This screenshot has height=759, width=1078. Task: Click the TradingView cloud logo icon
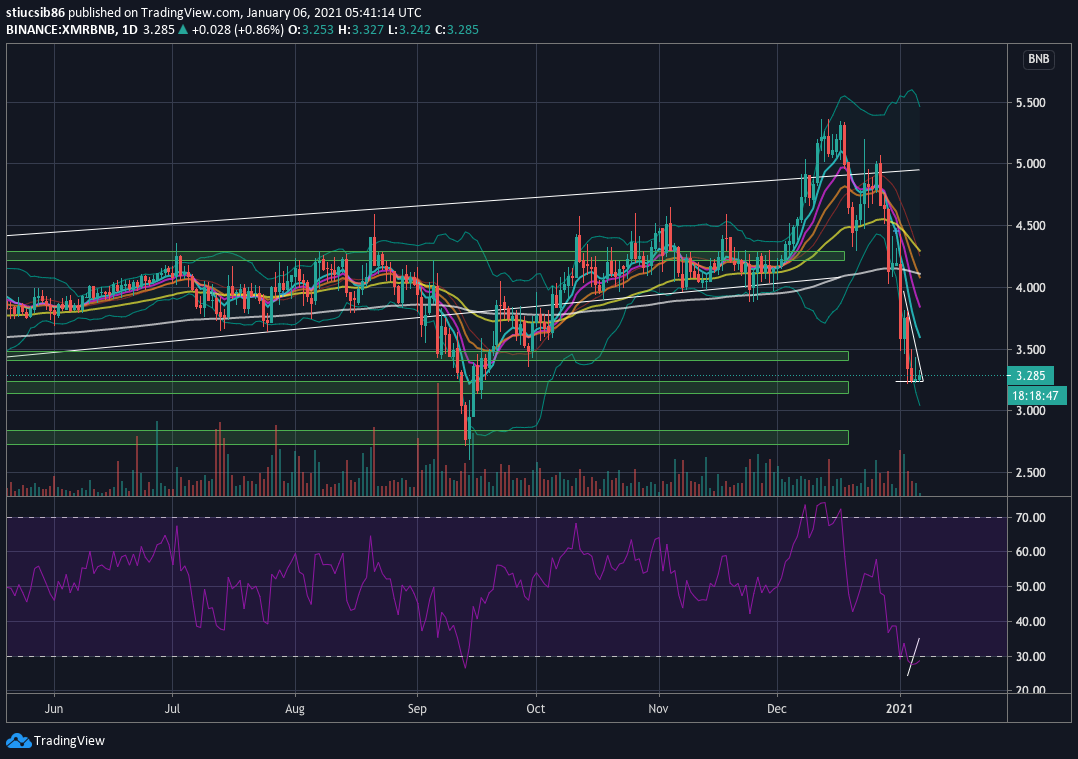point(19,740)
